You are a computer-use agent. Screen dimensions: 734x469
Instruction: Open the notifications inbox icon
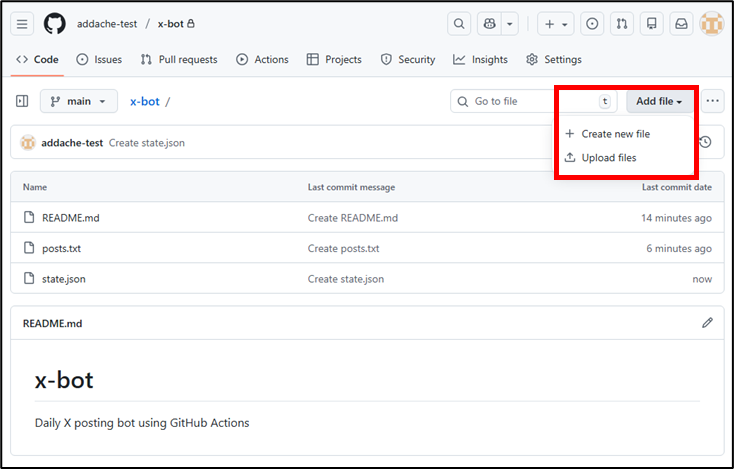point(681,23)
